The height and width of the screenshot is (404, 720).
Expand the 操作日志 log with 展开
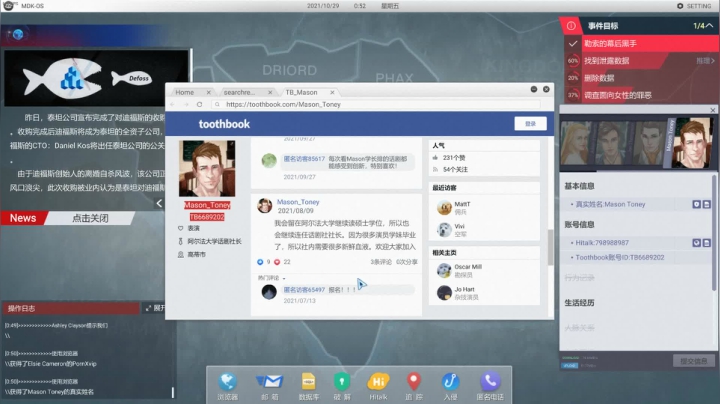tap(155, 308)
